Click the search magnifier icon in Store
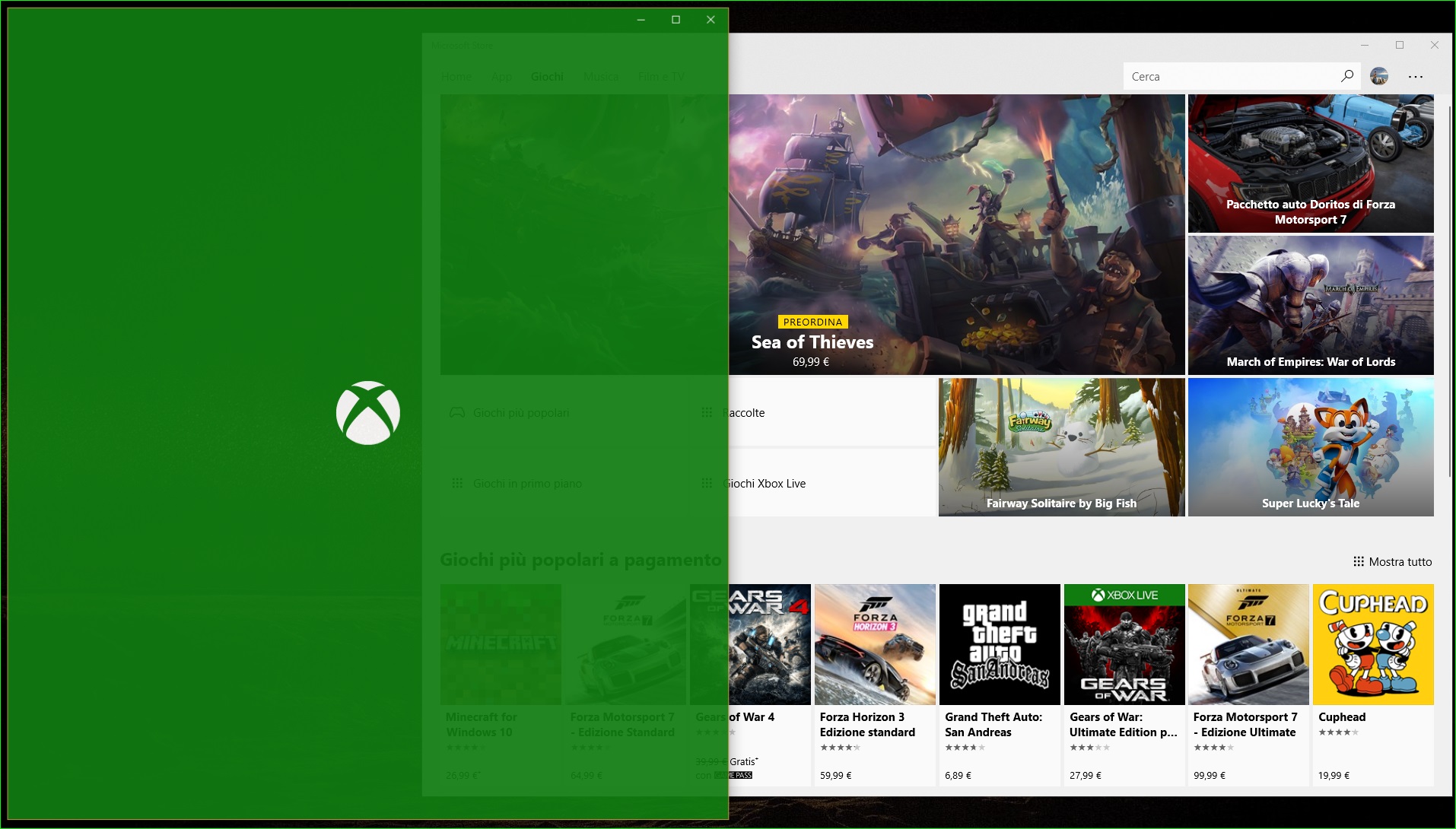 1346,76
